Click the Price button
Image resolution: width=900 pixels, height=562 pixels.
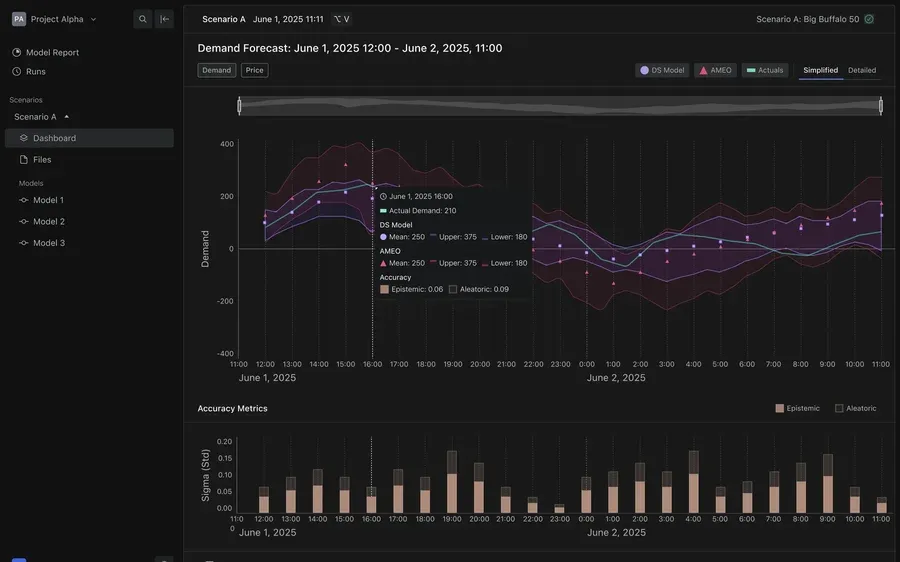click(x=254, y=70)
